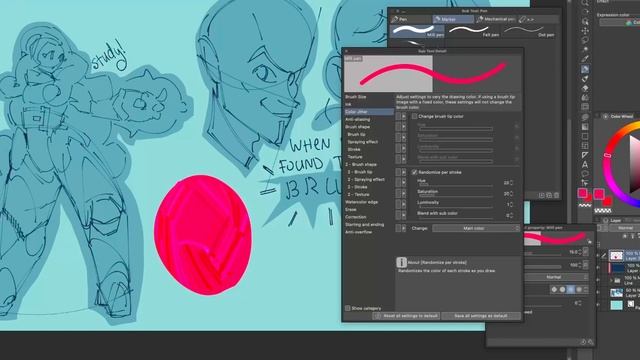Toggle visibility of the 50% layer
This screenshot has width=640, height=360.
tap(598, 292)
